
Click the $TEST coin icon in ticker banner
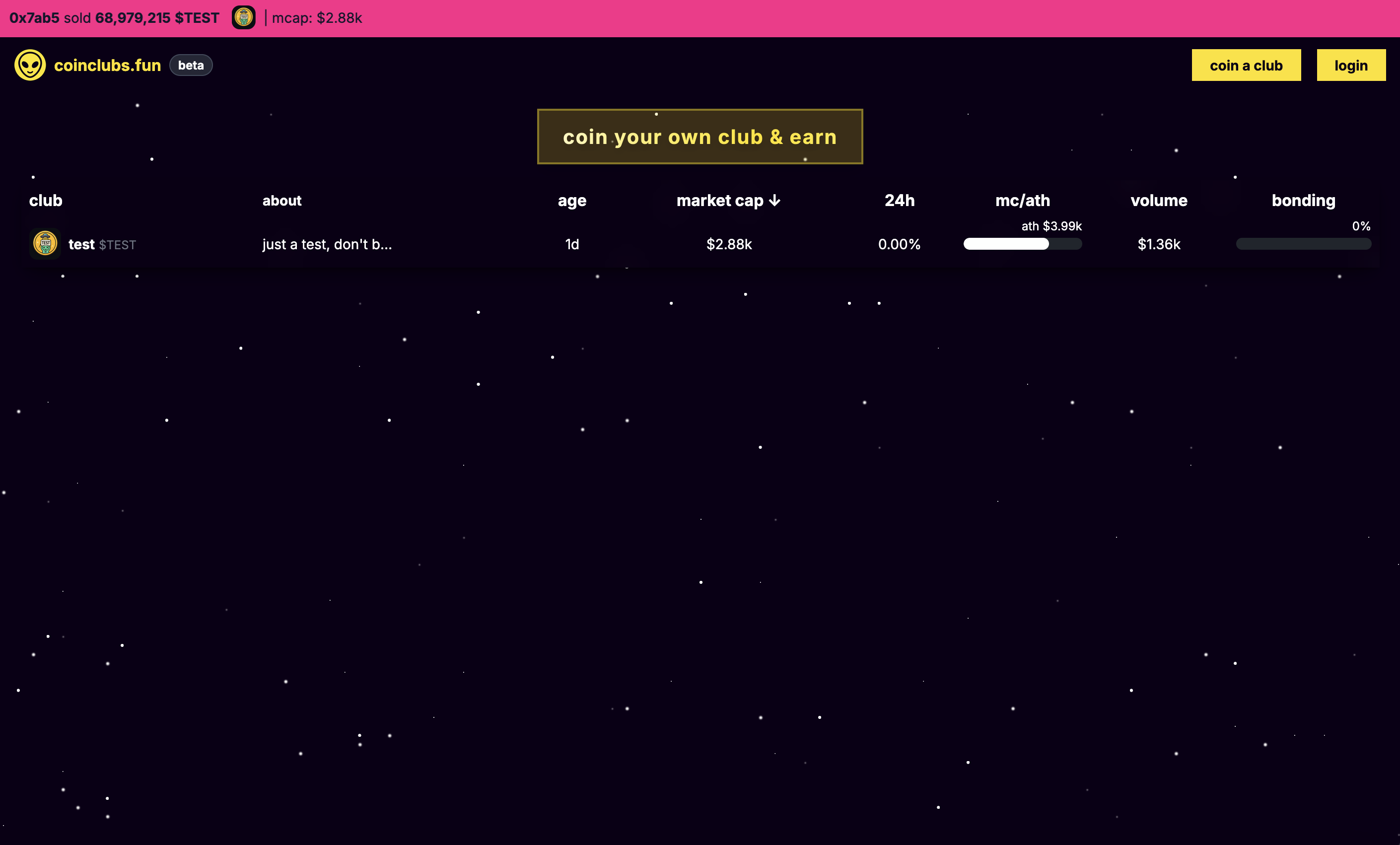point(243,17)
